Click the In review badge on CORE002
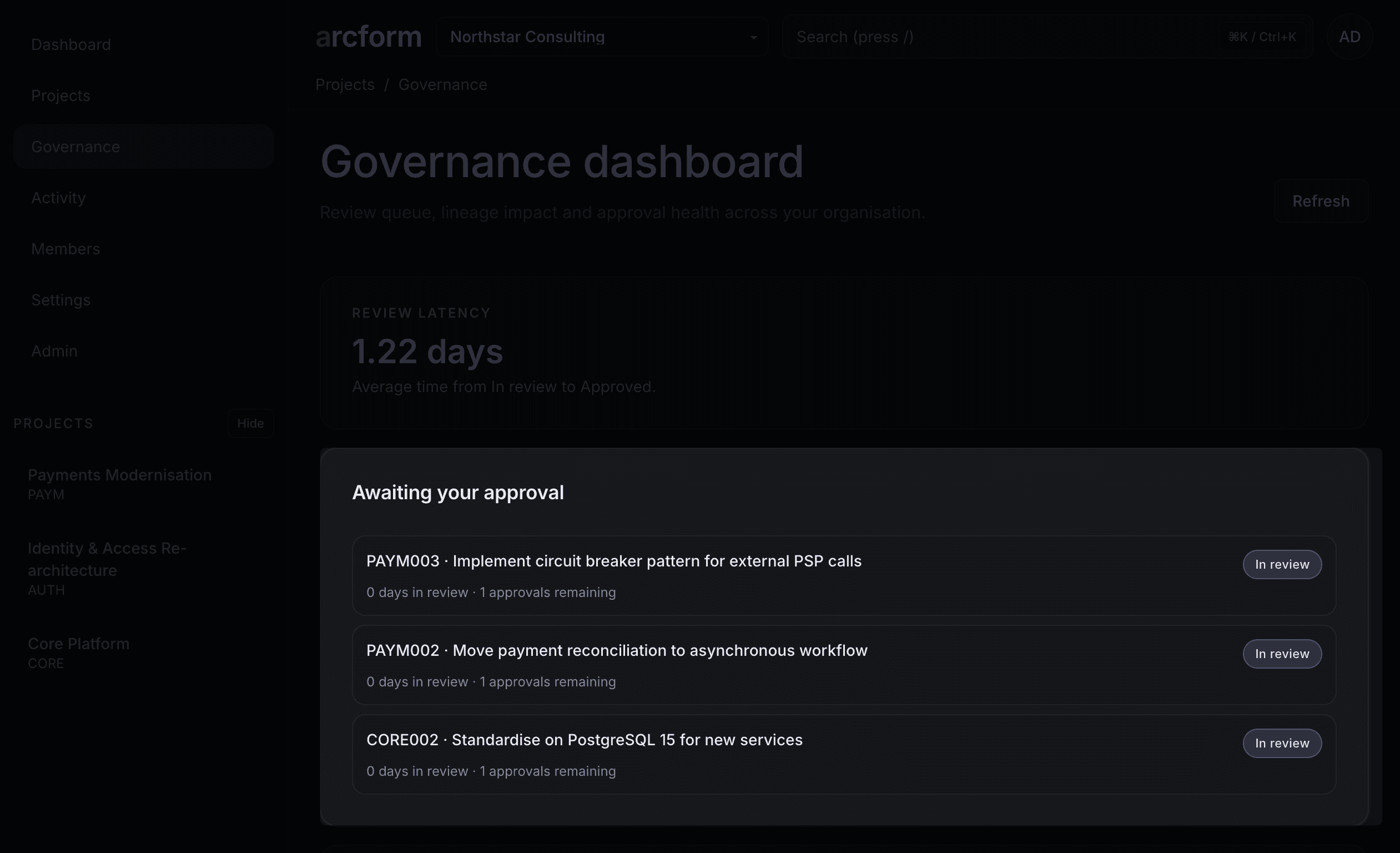This screenshot has width=1400, height=853. coord(1282,742)
